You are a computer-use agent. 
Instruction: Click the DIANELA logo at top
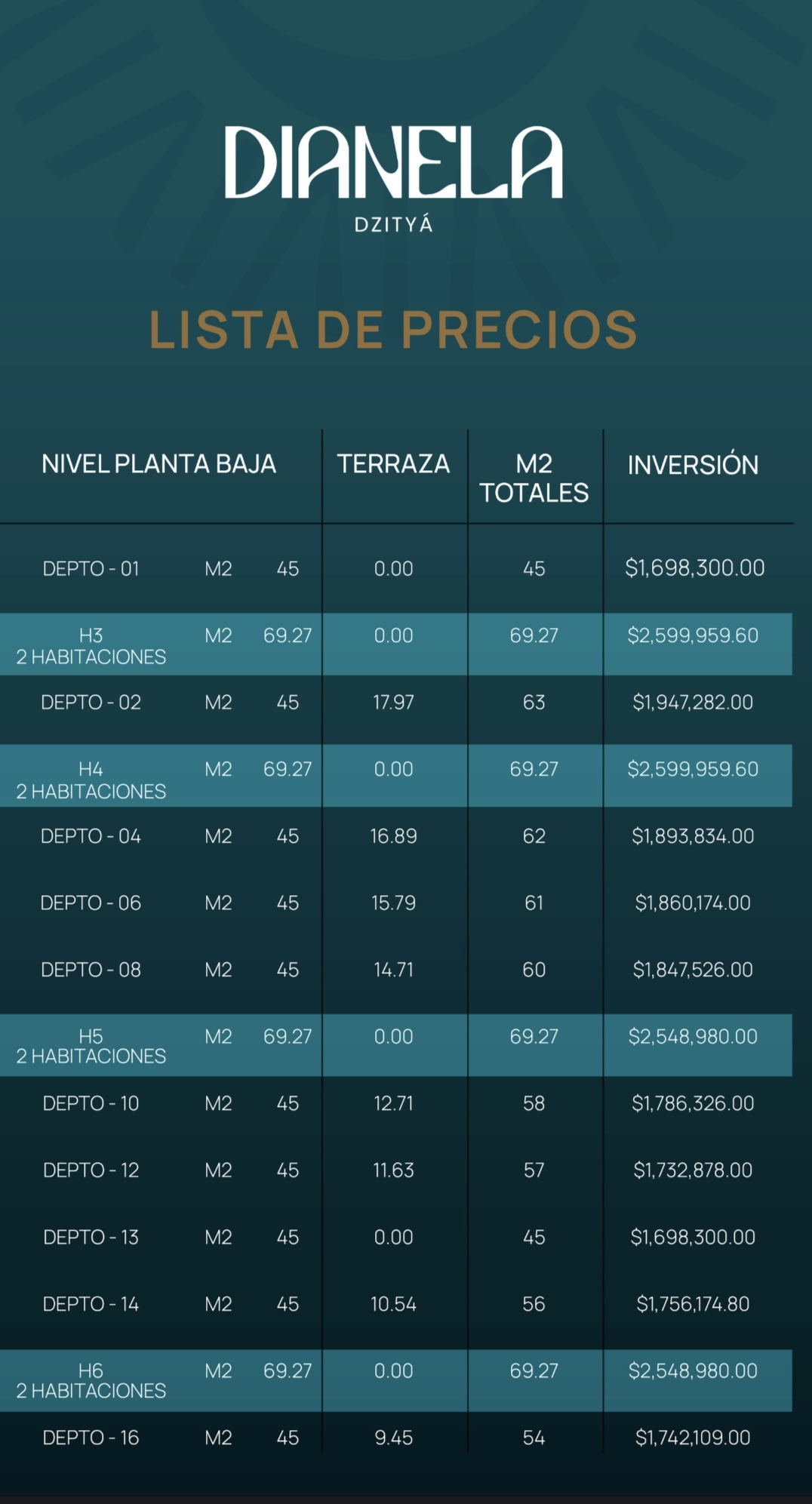[x=393, y=162]
